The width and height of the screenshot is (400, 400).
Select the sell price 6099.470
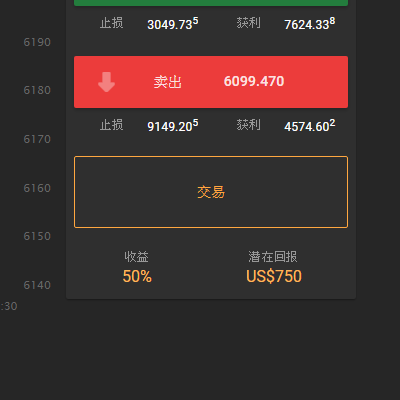click(254, 81)
